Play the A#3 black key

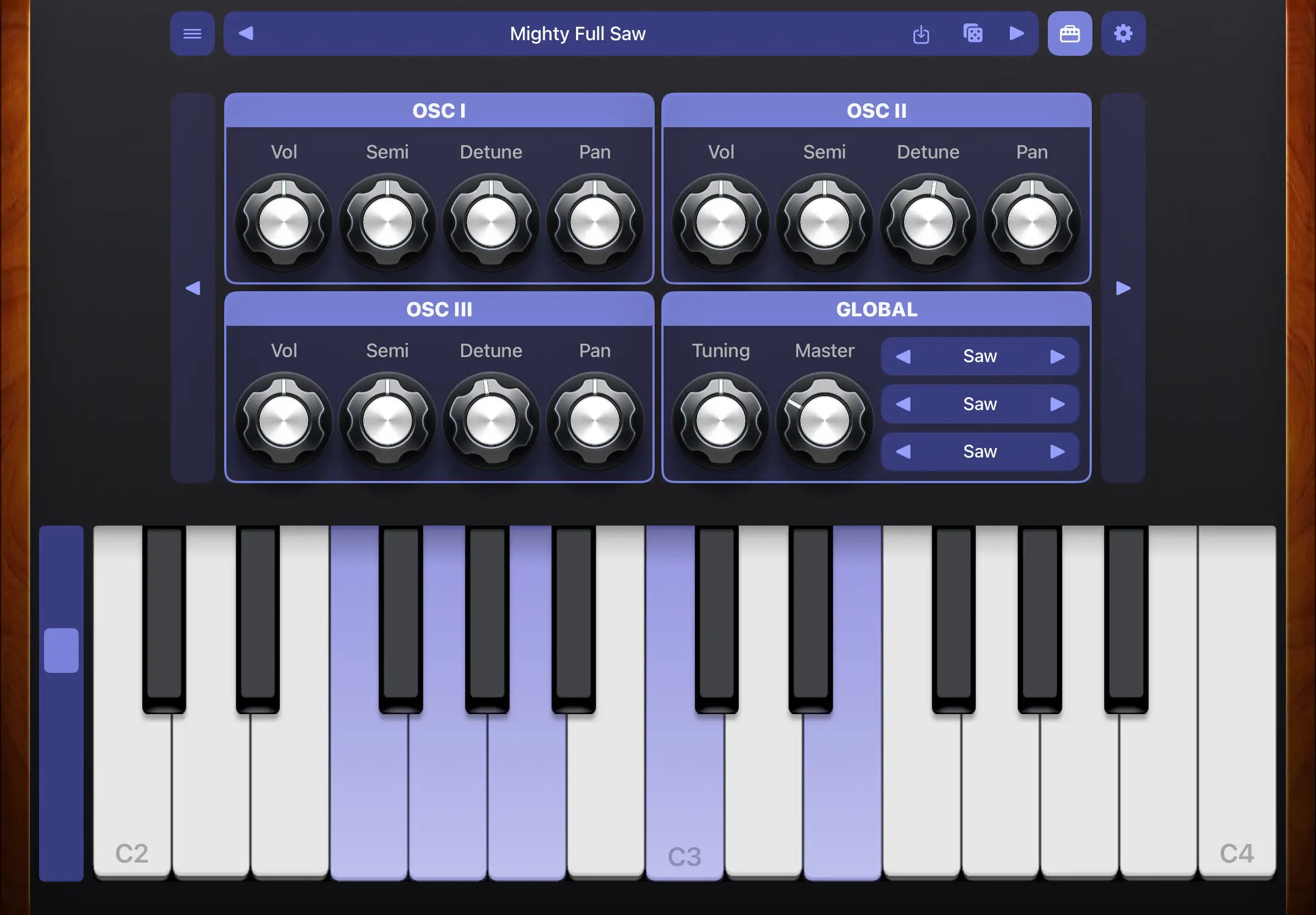[1126, 619]
